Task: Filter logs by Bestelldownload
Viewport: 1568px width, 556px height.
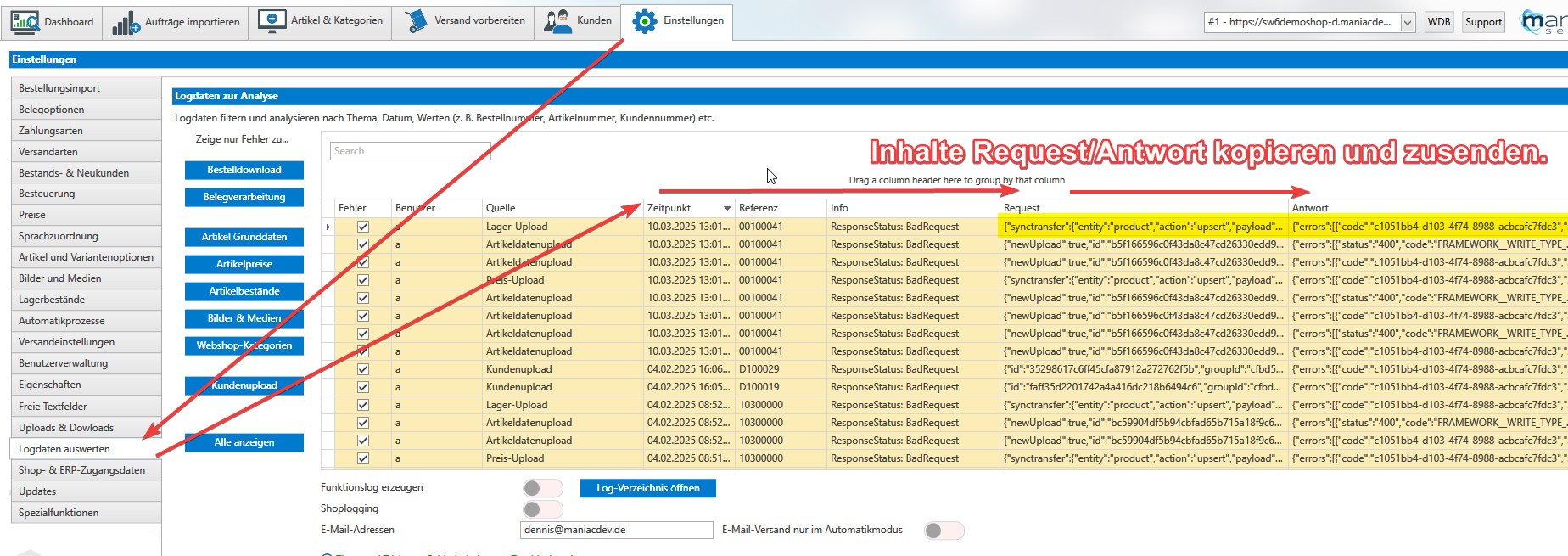Action: pyautogui.click(x=244, y=170)
